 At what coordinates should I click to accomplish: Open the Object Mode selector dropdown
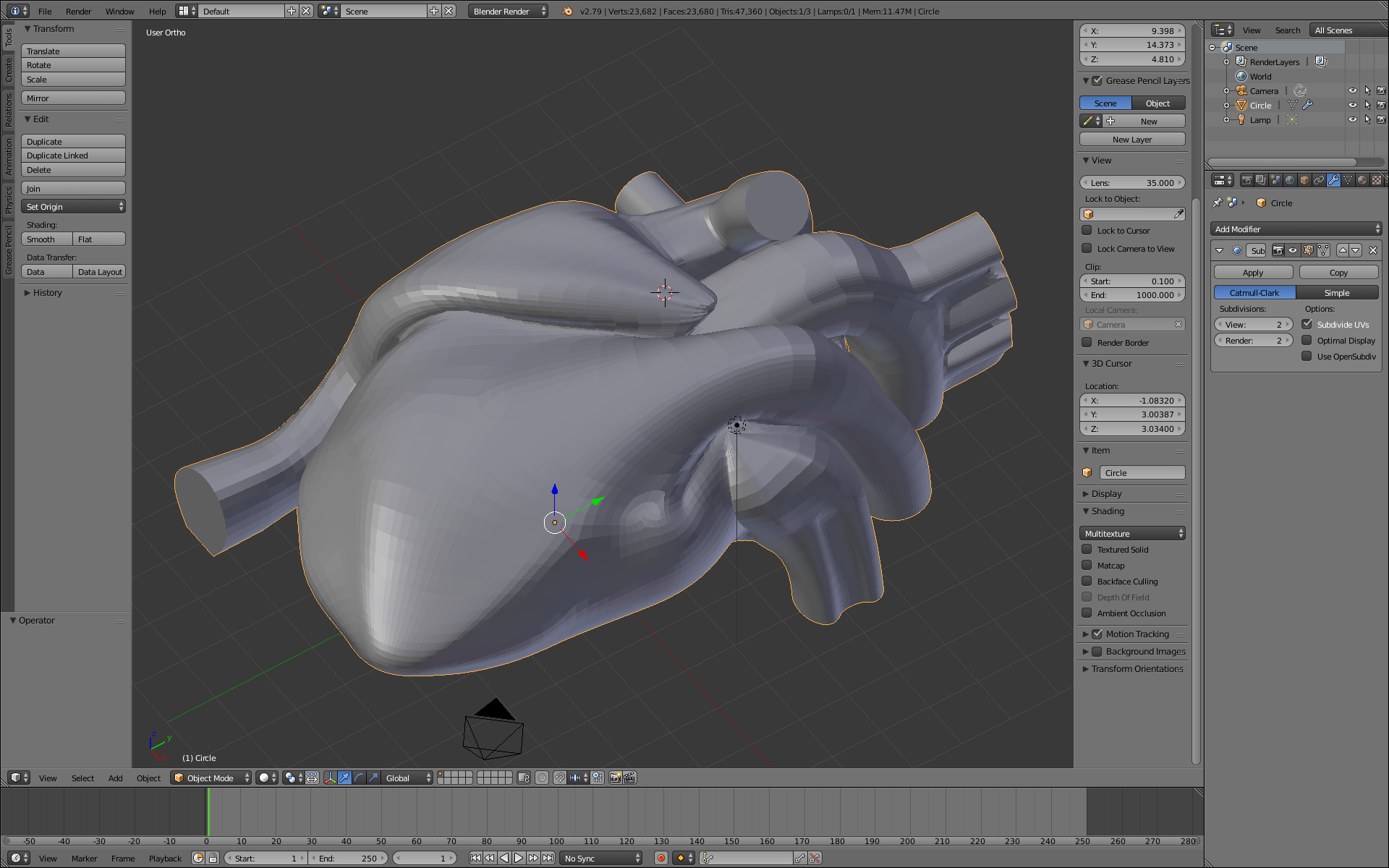[211, 778]
